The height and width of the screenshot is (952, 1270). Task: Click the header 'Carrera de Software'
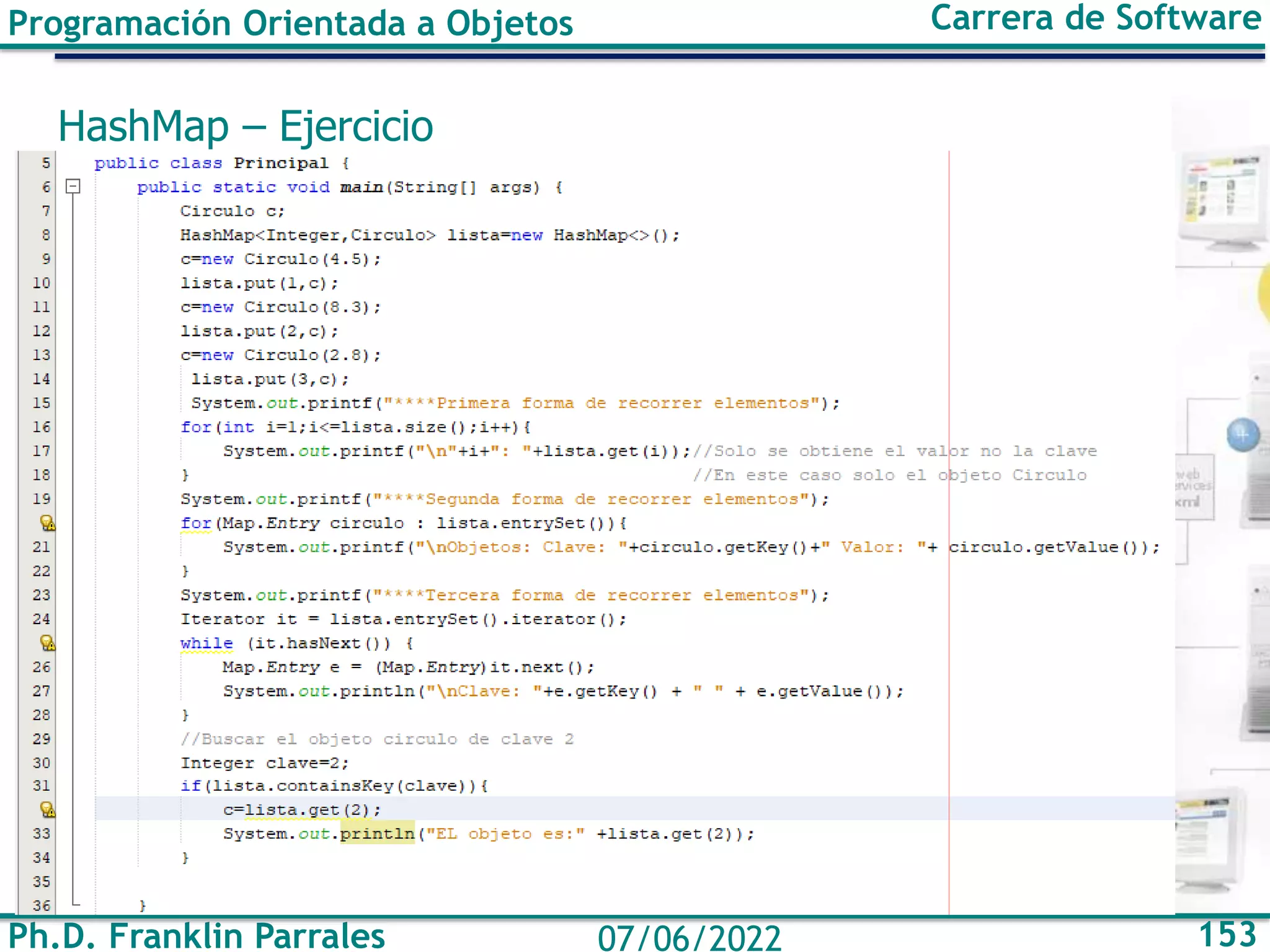[1096, 18]
